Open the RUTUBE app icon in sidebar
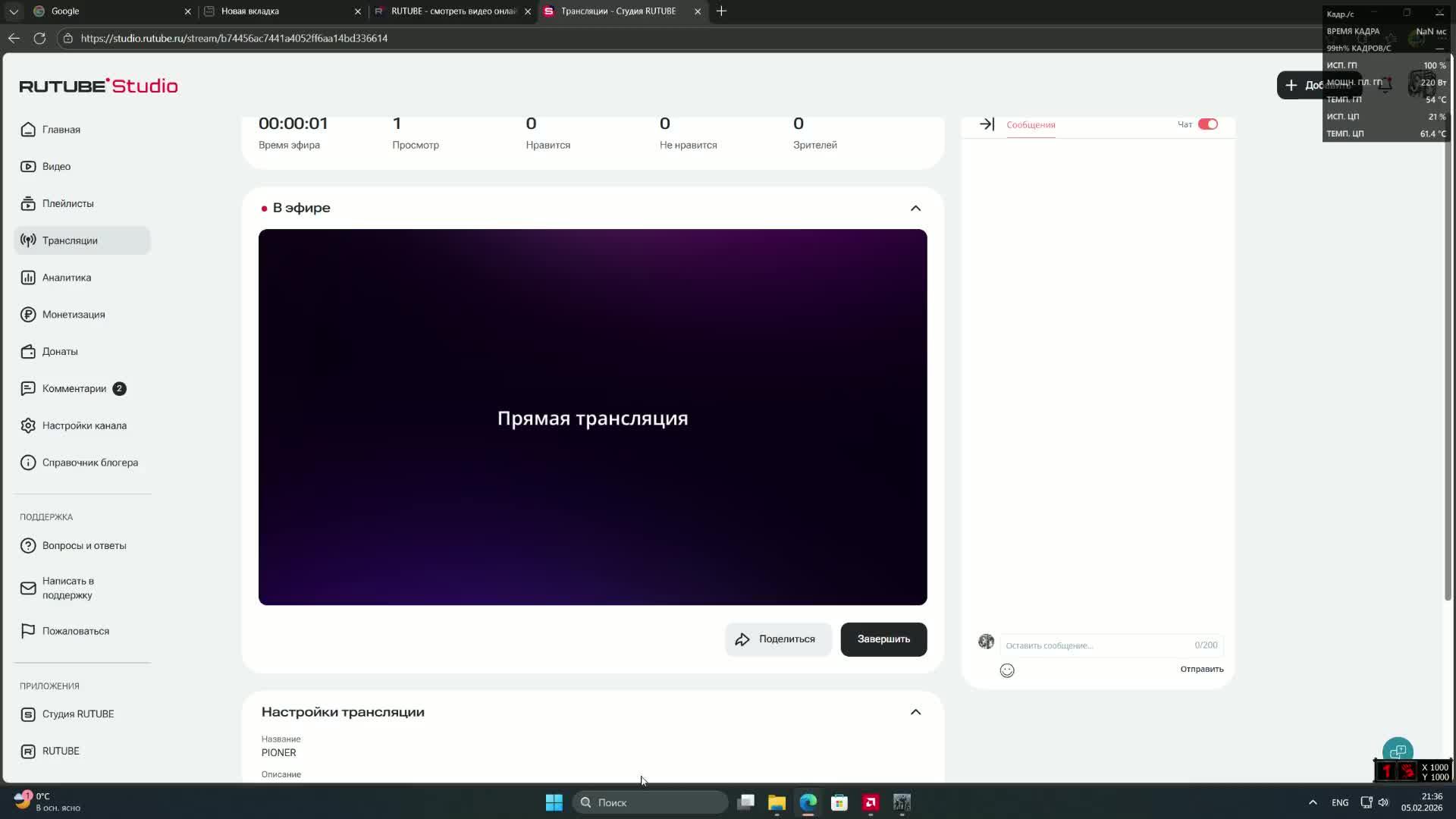 click(x=28, y=752)
